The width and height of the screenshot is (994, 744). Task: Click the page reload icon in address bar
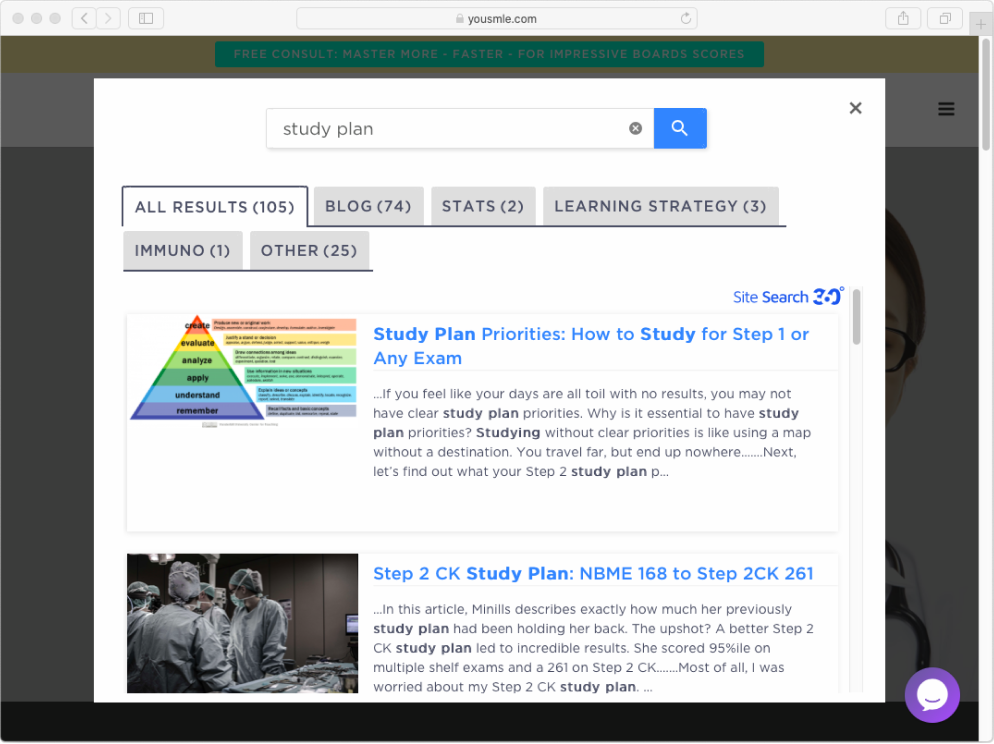click(686, 17)
